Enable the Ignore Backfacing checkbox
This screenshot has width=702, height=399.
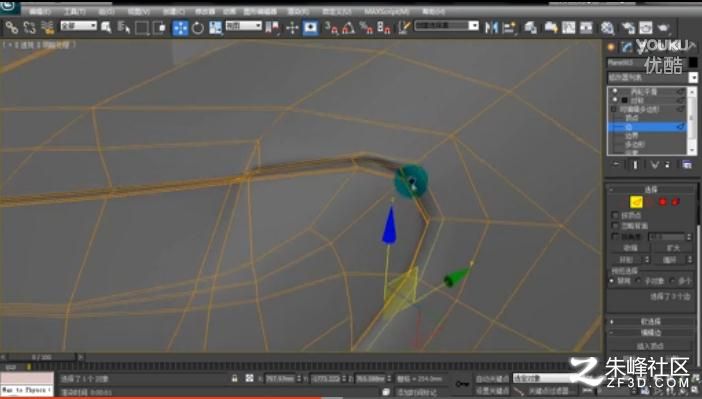coord(615,226)
